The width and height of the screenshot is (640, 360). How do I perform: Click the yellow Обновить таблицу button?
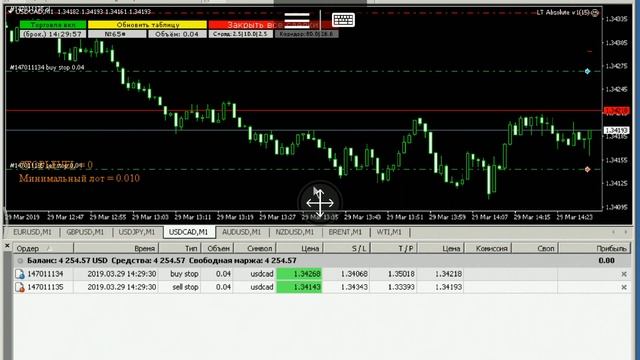(x=147, y=25)
